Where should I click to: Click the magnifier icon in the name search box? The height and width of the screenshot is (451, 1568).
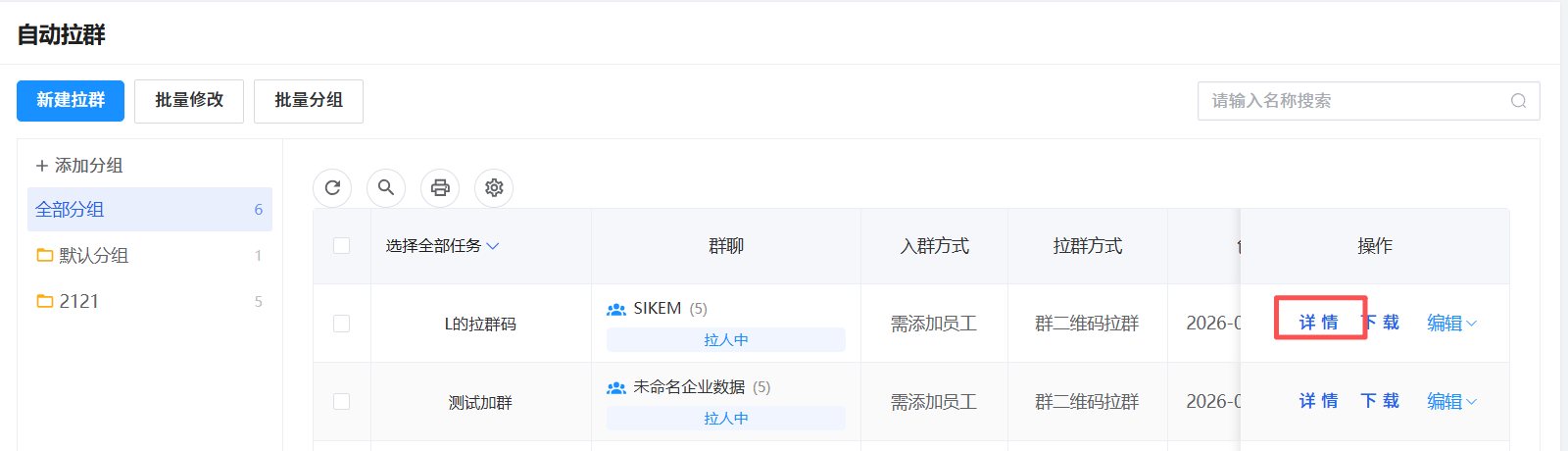coord(1518,101)
